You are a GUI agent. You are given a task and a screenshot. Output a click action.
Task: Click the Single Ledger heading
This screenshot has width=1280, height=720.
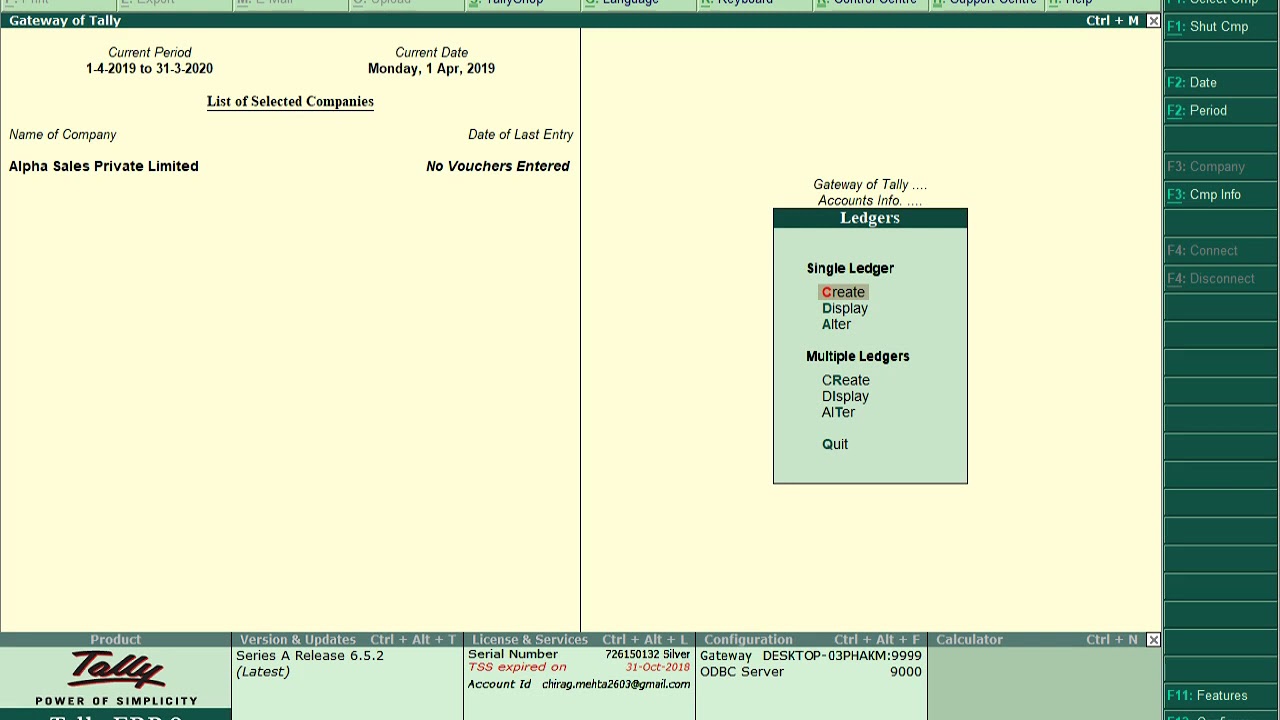point(850,268)
